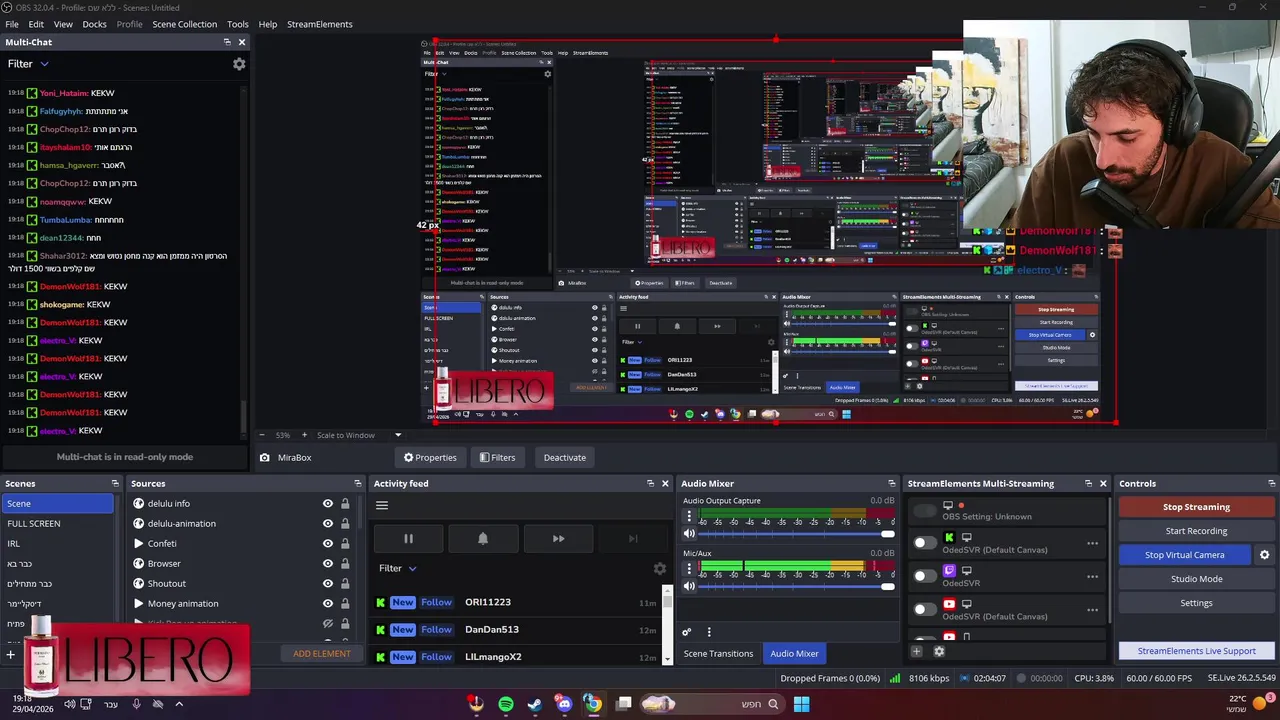The image size is (1280, 720).
Task: Hide the delulu info source
Action: tap(327, 503)
